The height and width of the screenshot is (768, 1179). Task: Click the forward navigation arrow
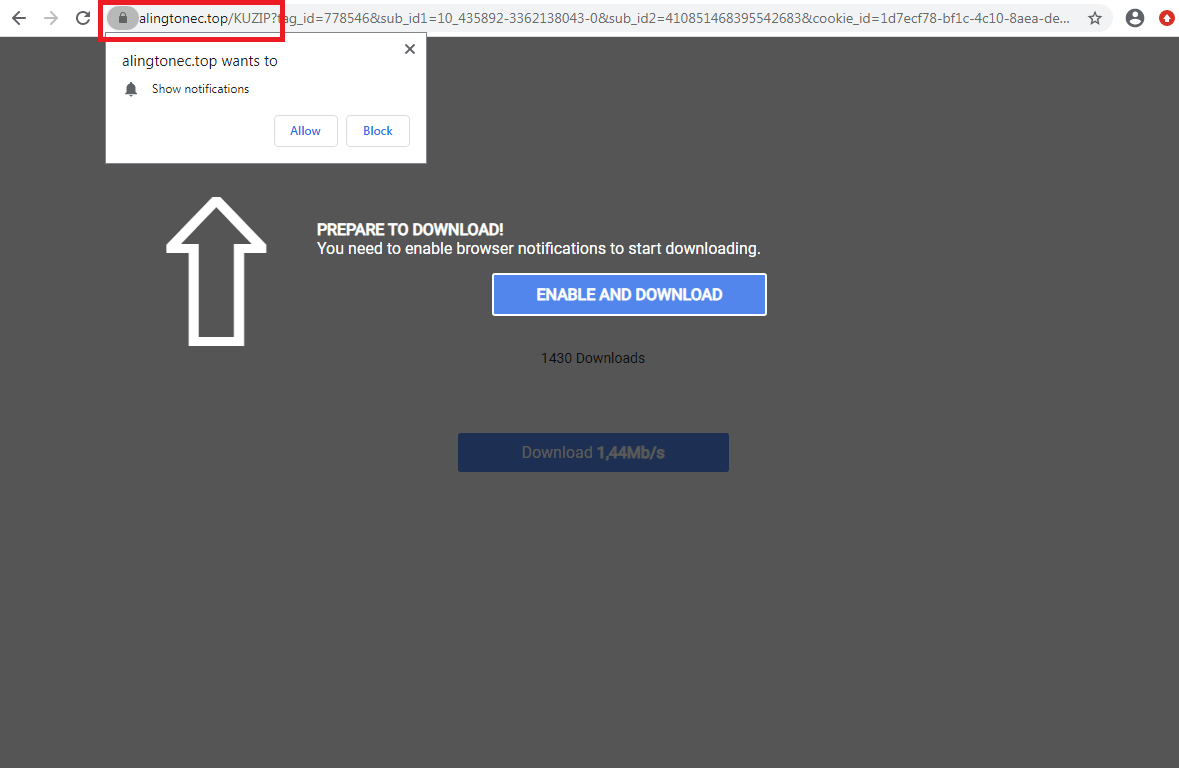point(51,18)
